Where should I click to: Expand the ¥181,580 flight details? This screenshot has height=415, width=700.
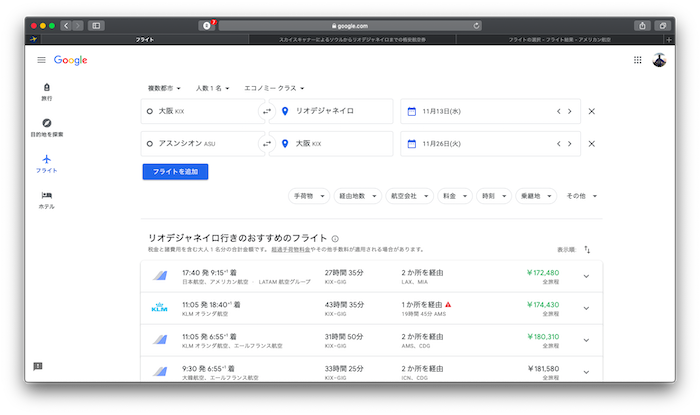pos(586,372)
